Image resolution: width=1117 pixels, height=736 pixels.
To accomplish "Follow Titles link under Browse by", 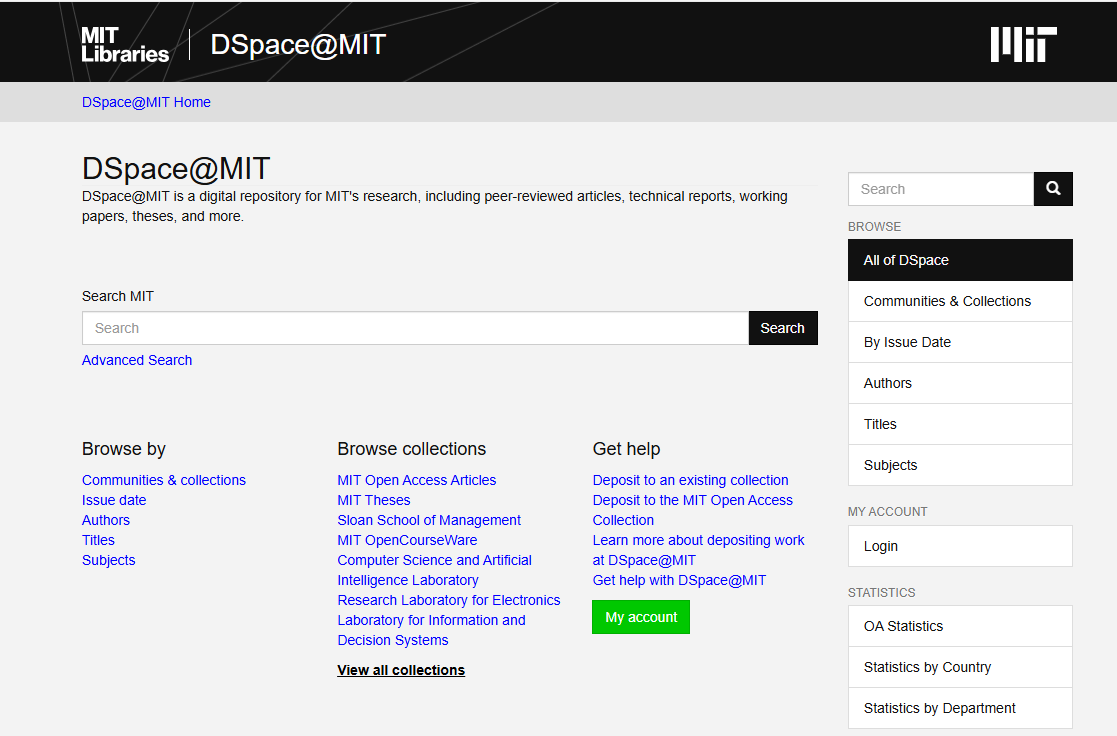I will click(x=98, y=540).
